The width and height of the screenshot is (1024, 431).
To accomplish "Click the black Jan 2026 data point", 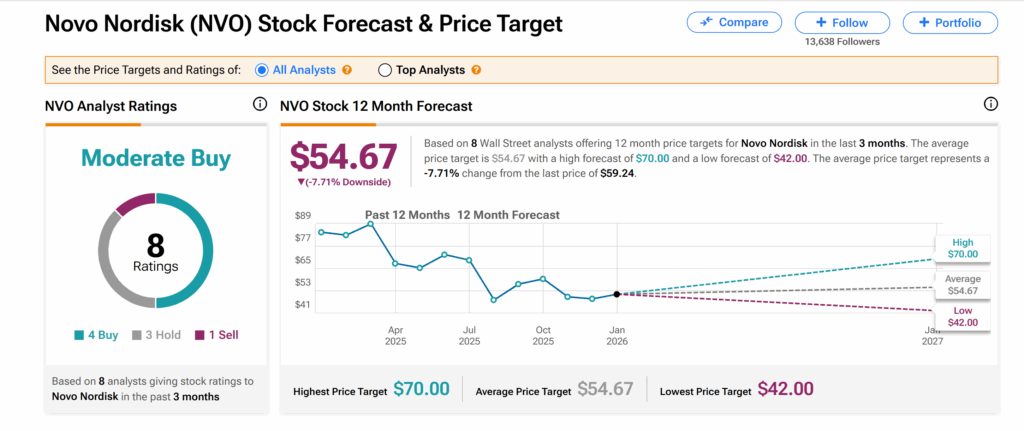I will [x=617, y=294].
